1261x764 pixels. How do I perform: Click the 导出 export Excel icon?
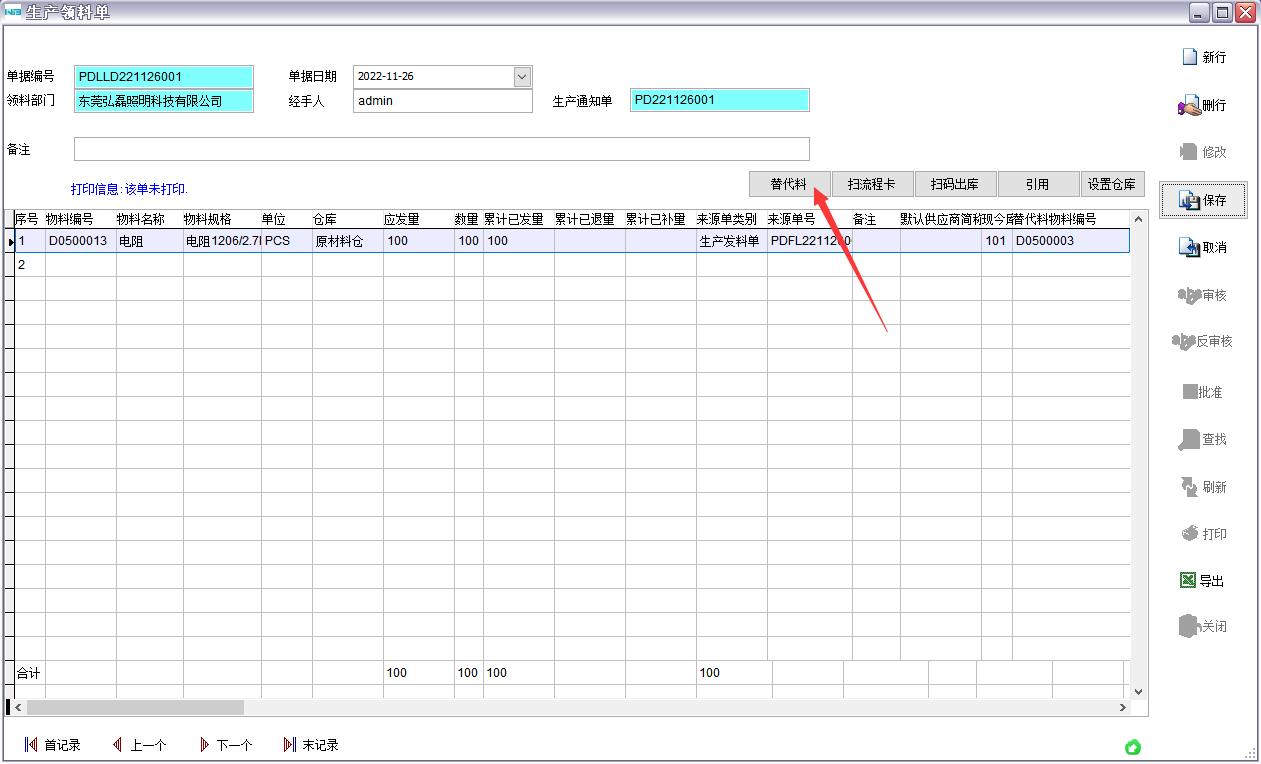tap(1188, 580)
